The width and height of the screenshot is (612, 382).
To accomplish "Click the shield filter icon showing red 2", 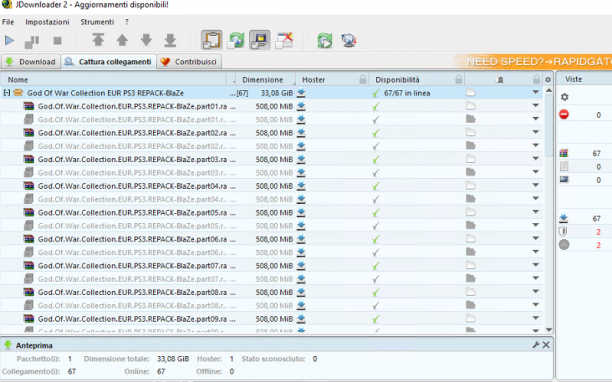I will coord(563,231).
